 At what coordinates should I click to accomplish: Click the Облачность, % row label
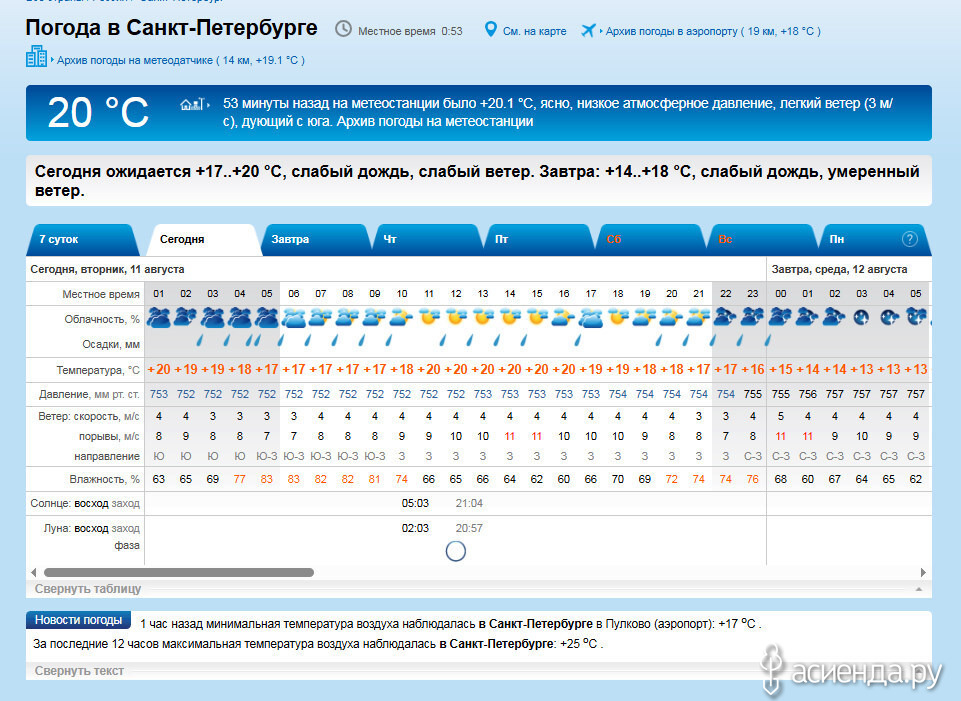point(102,319)
